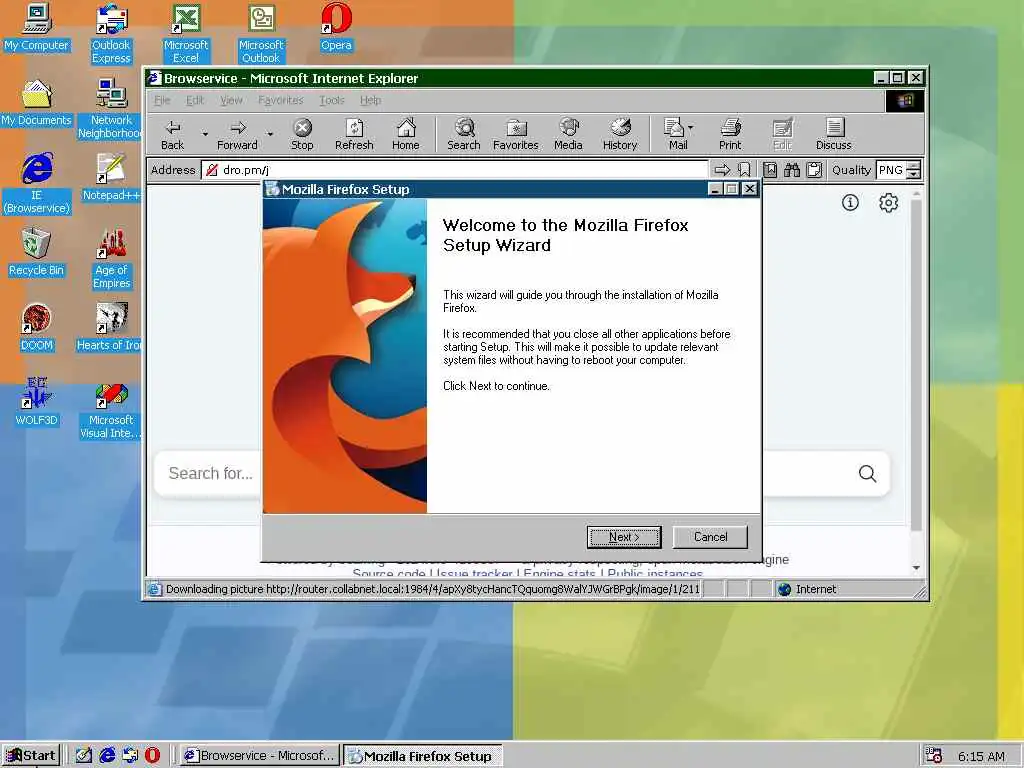1024x768 pixels.
Task: Click the ribbon bookmark icon beside Go arrow
Action: coord(744,170)
